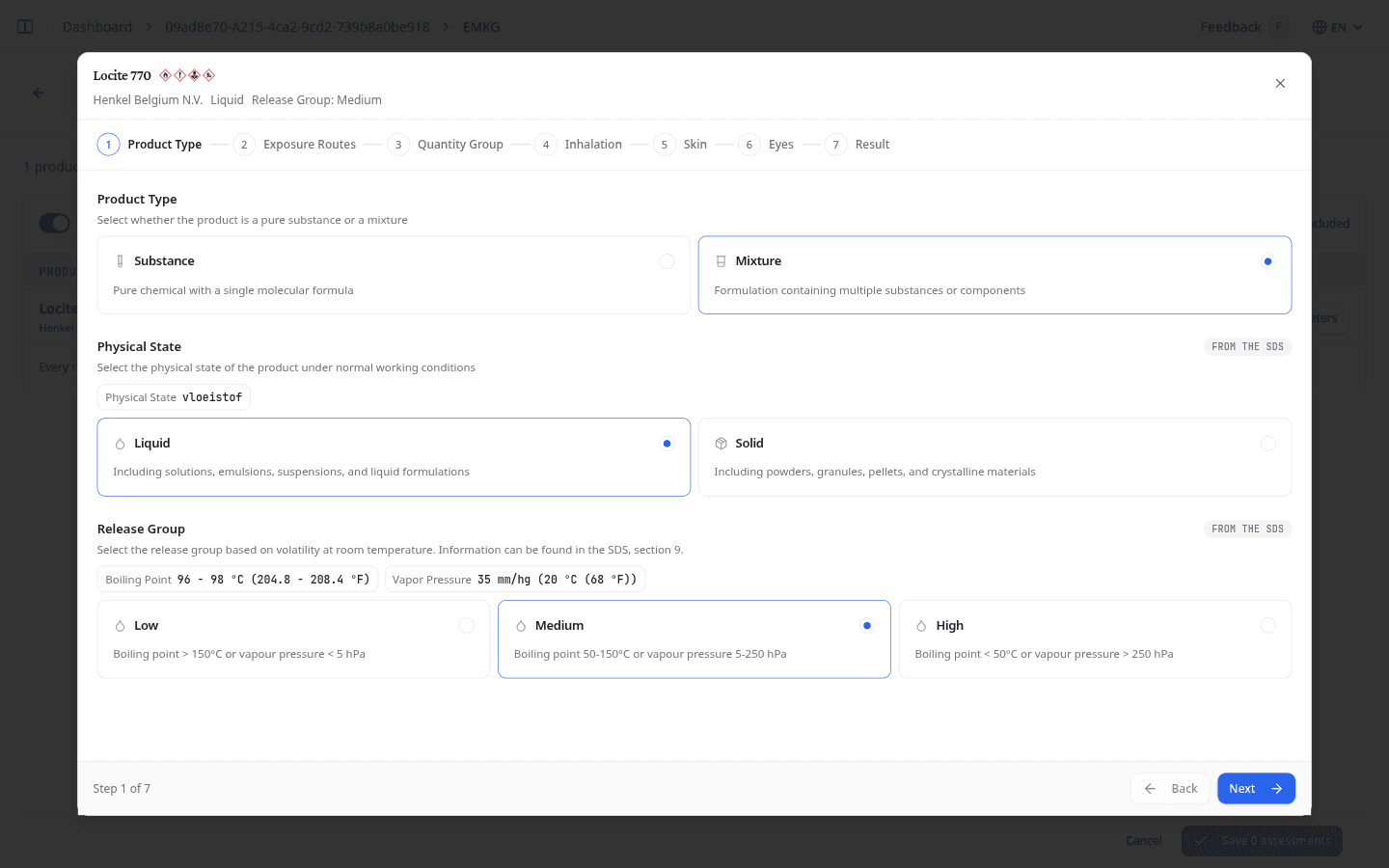Click the Back button
The image size is (1389, 868).
[1170, 789]
